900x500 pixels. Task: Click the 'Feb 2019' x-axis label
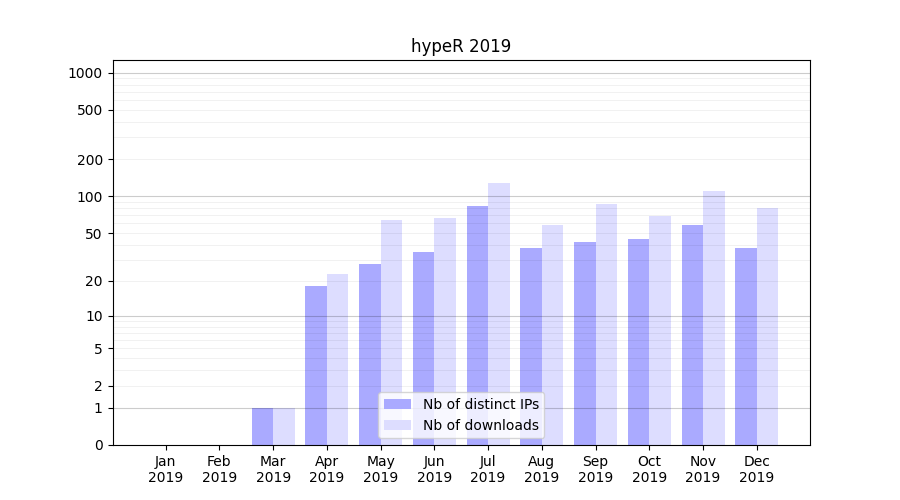coord(219,469)
